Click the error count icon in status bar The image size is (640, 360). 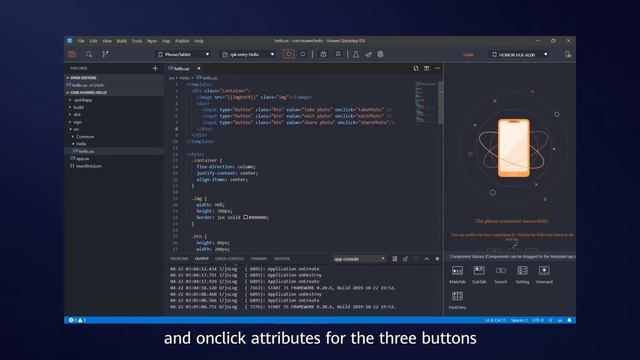[x=72, y=320]
